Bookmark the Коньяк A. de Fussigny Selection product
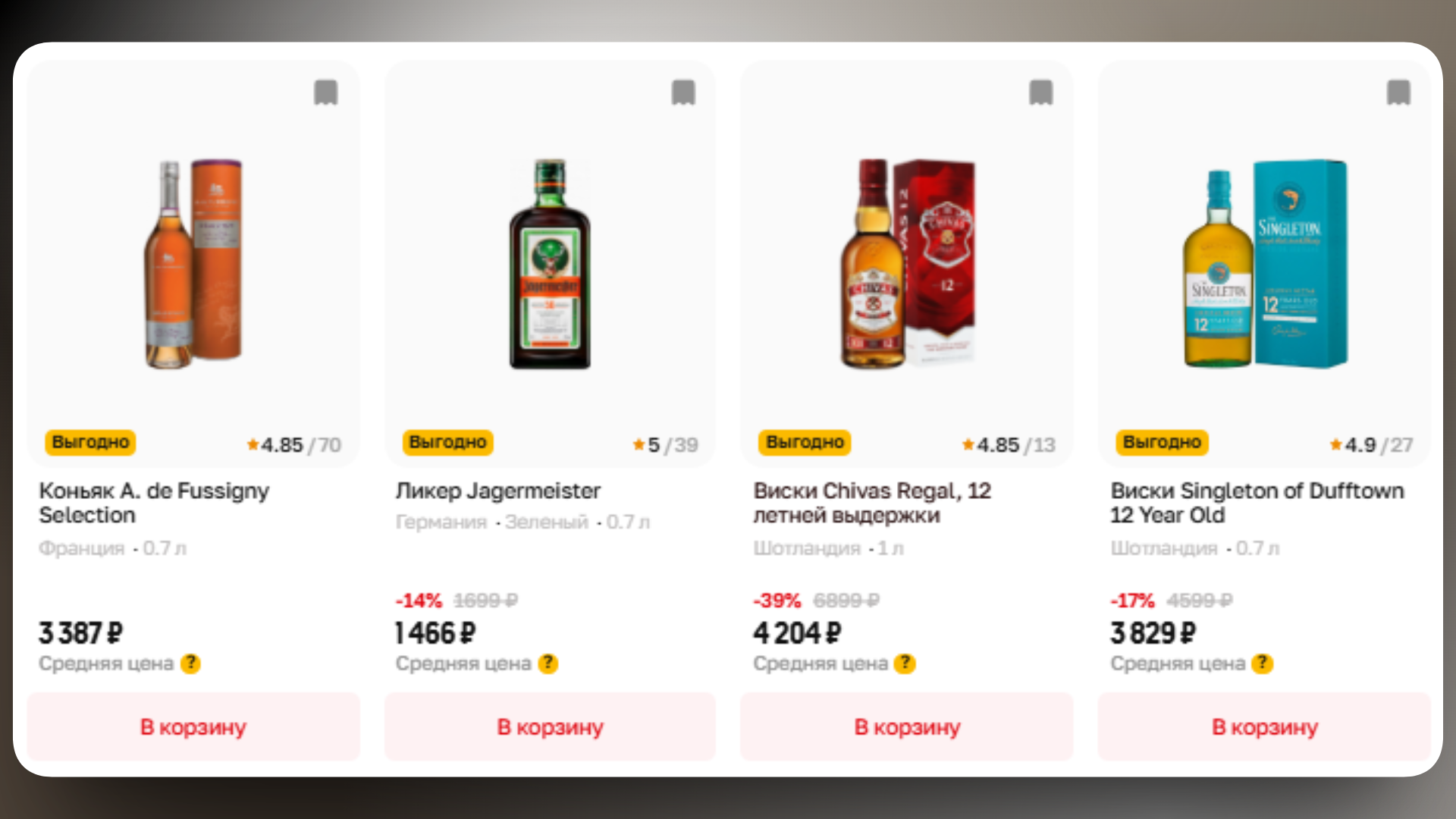The width and height of the screenshot is (1456, 819). [326, 93]
